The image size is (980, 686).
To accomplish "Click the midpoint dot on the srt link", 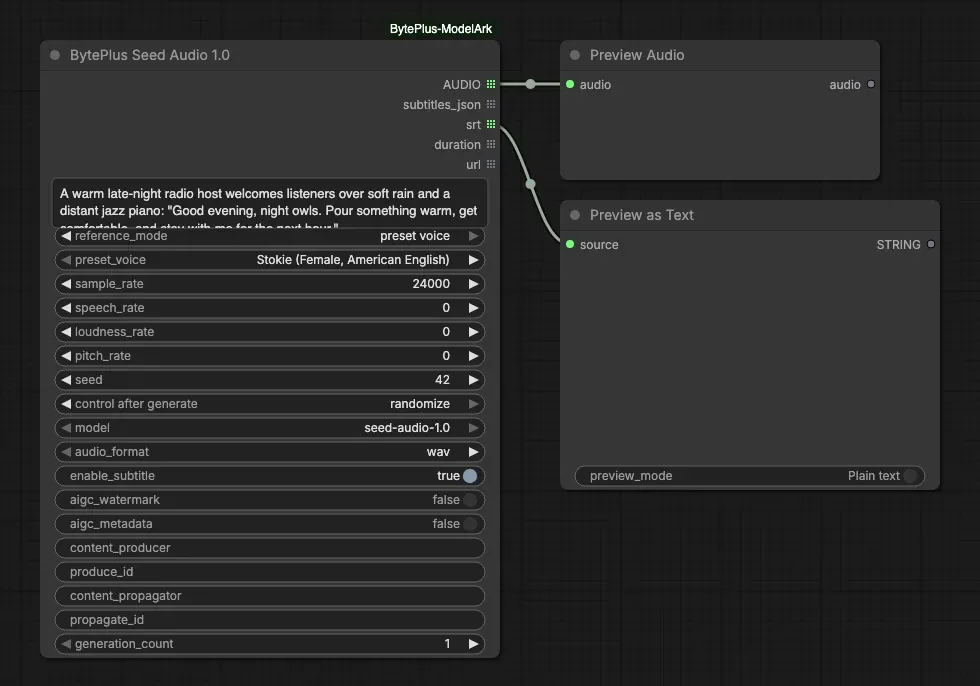I will click(531, 184).
